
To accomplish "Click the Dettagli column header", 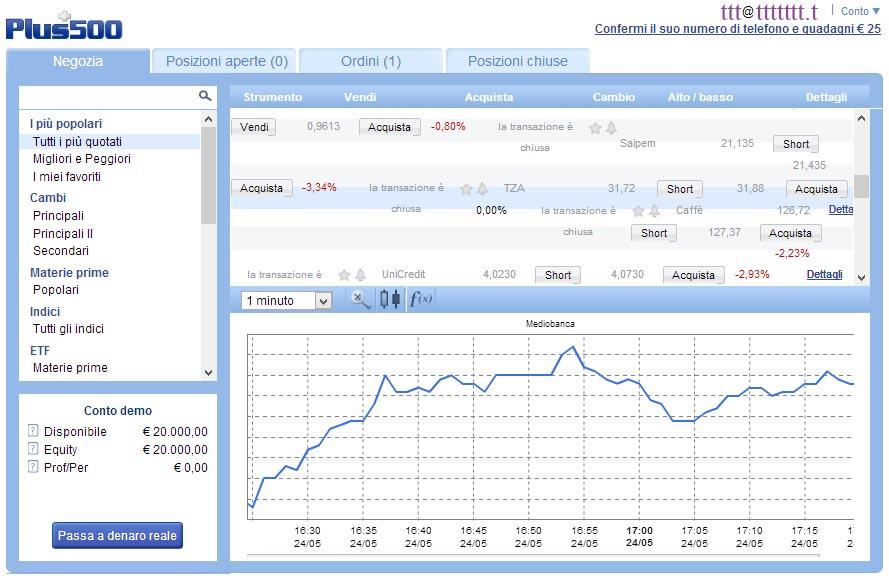I will pos(826,97).
